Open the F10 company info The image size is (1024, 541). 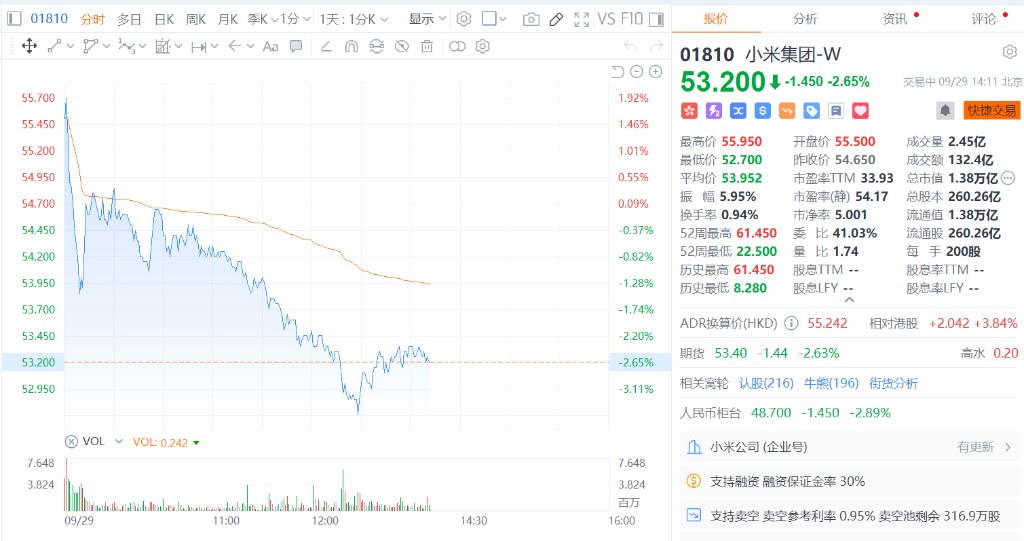coord(632,19)
